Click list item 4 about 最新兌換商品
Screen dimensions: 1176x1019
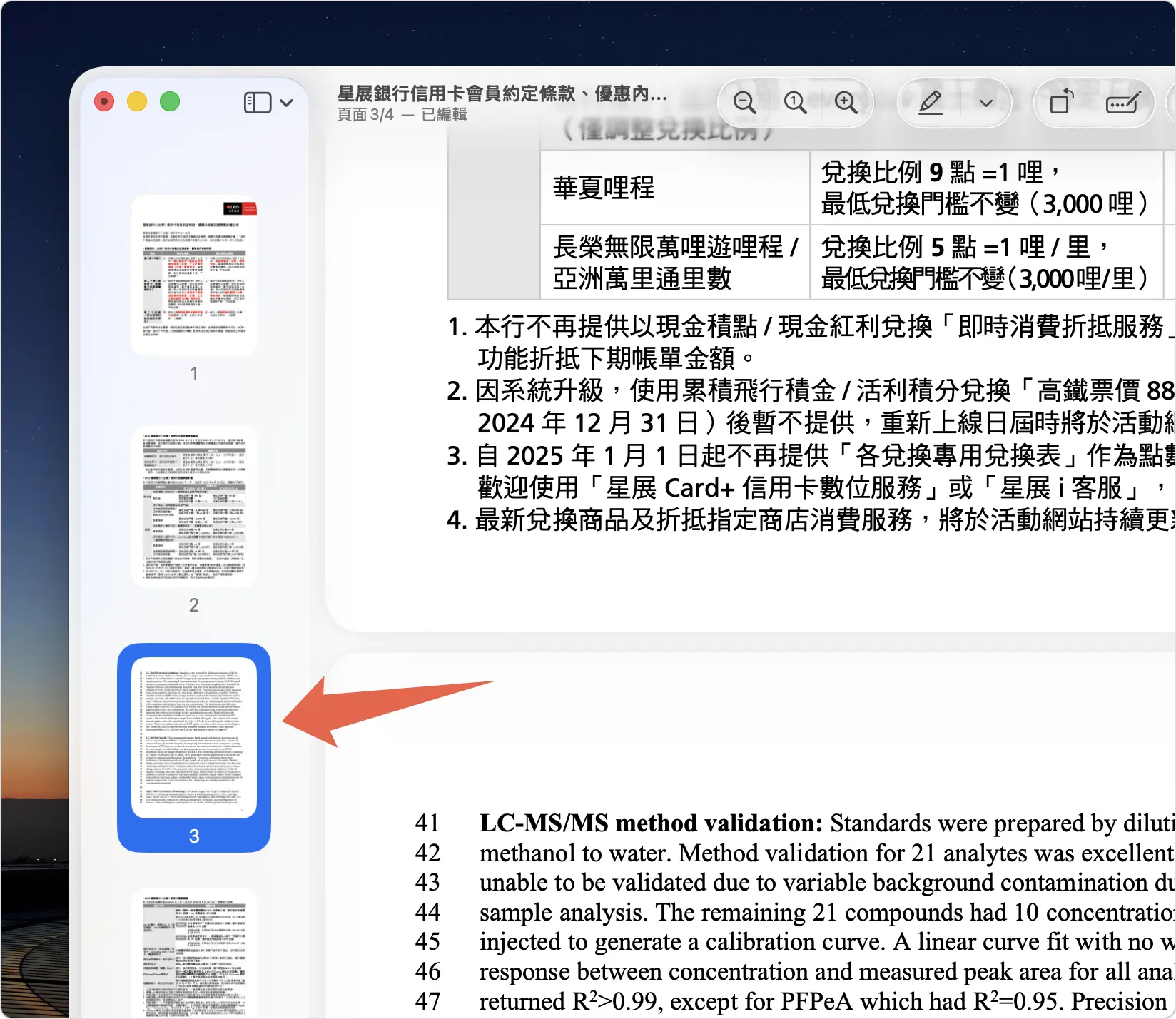click(811, 519)
